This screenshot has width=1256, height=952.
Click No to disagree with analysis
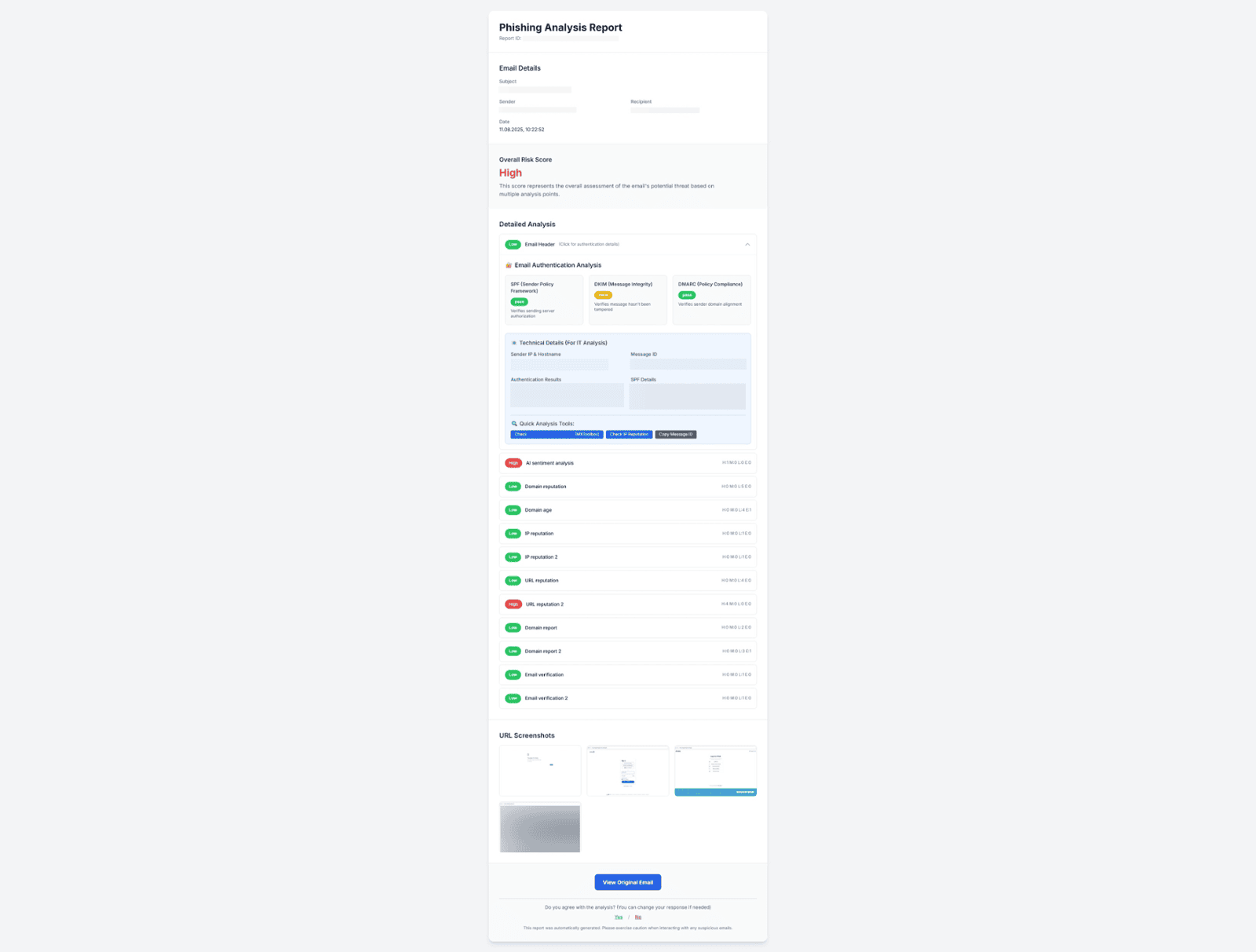(638, 917)
